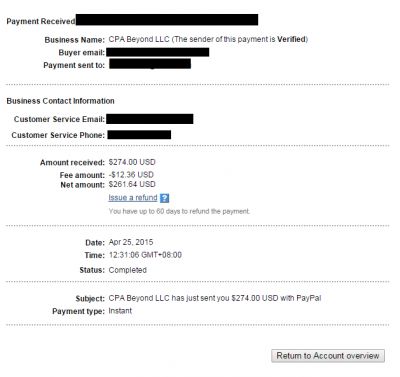The image size is (400, 377).
Task: Select the Payment Received heading
Action: (x=41, y=21)
